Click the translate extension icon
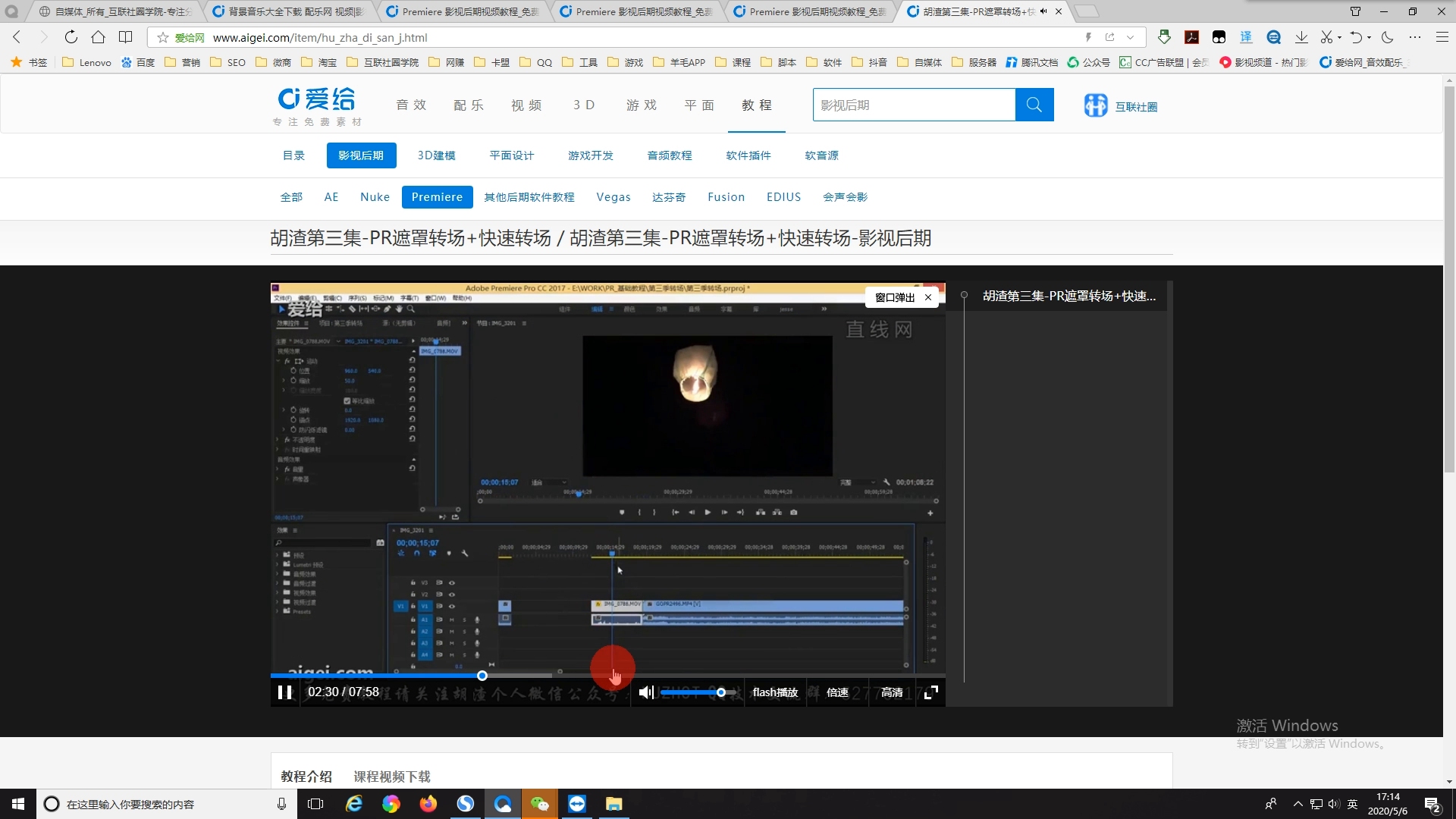This screenshot has width=1456, height=819. [x=1246, y=37]
